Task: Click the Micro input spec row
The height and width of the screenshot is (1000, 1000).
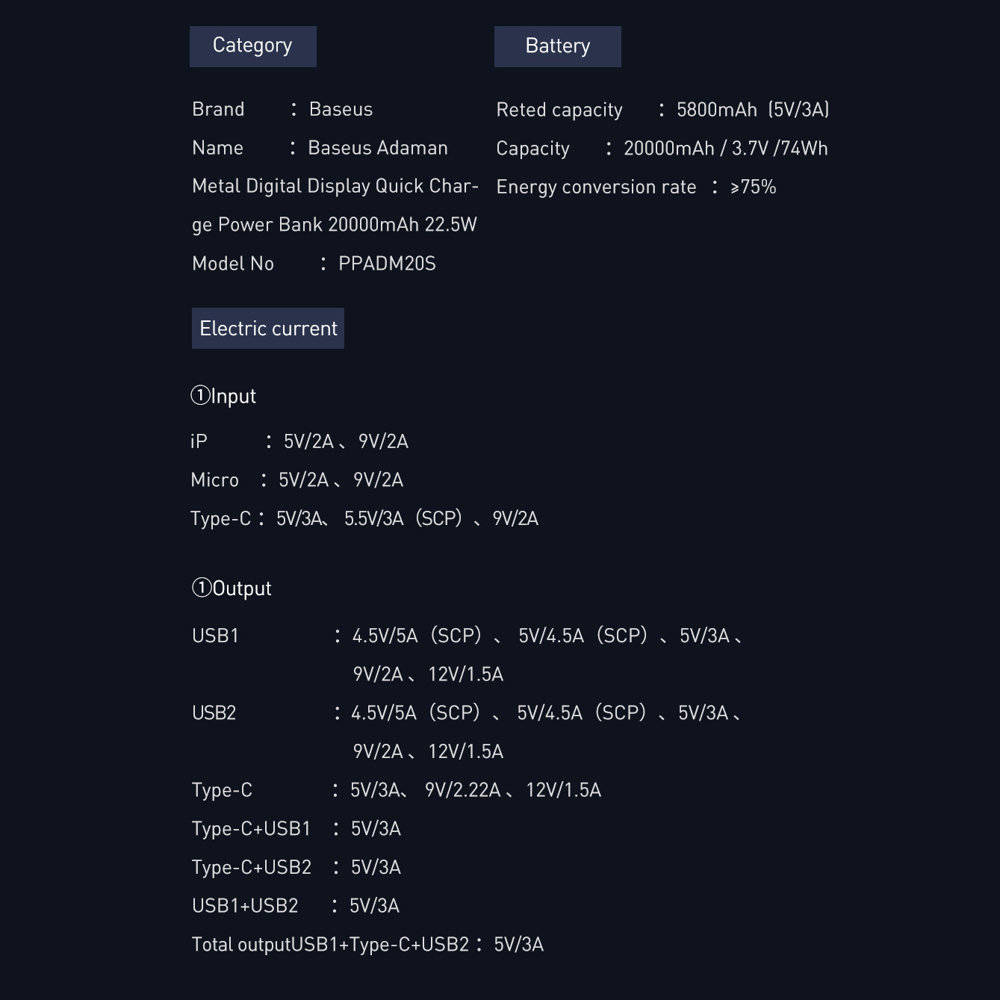Action: pos(297,480)
